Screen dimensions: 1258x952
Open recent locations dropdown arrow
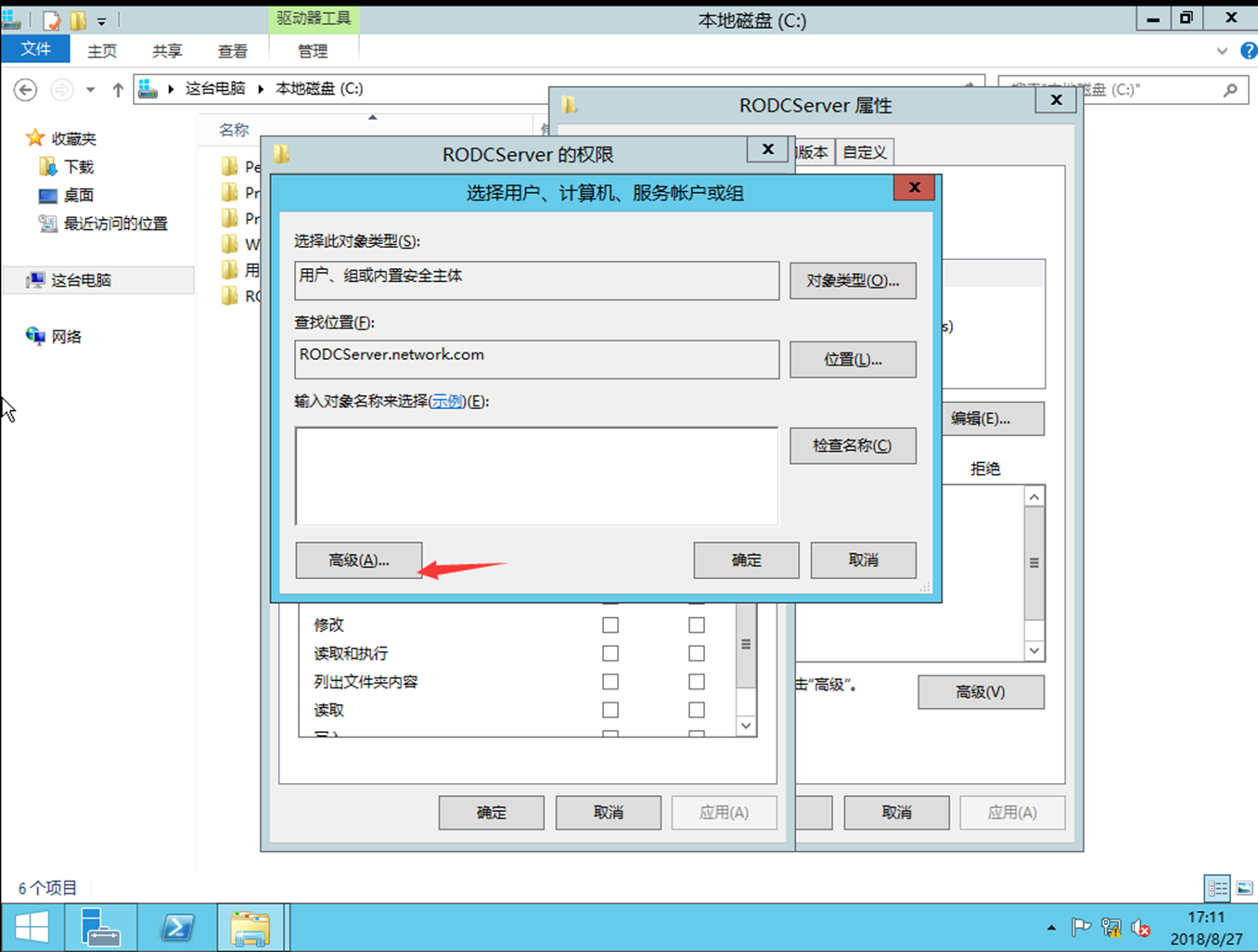(90, 90)
